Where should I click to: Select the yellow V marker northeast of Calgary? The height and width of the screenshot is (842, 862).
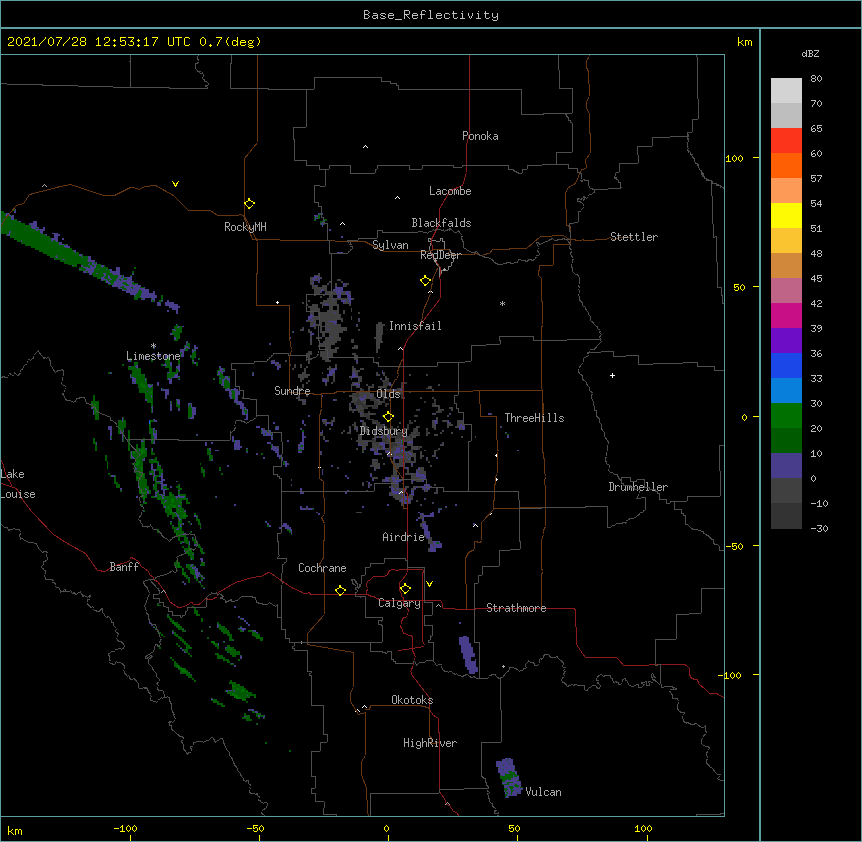429,584
